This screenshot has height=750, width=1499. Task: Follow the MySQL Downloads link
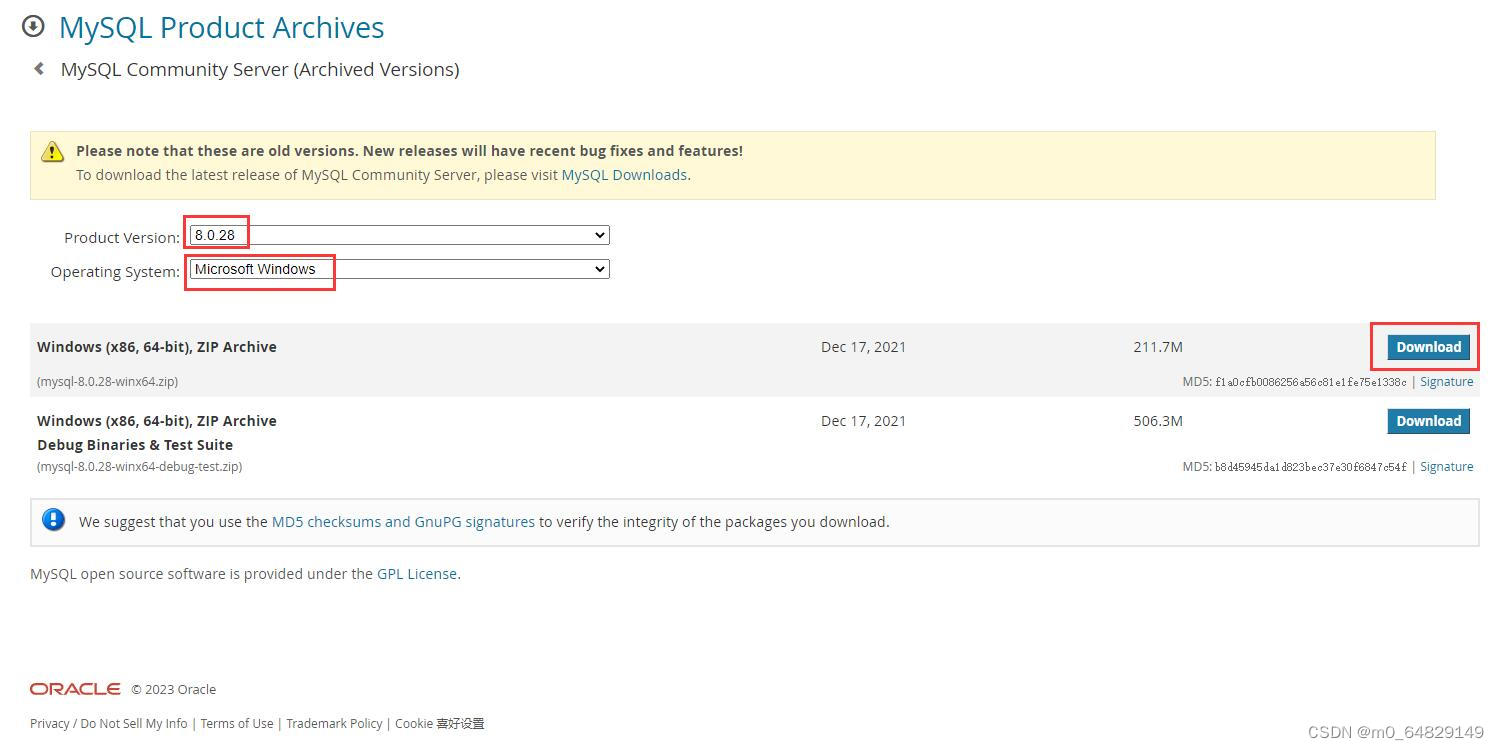point(624,175)
